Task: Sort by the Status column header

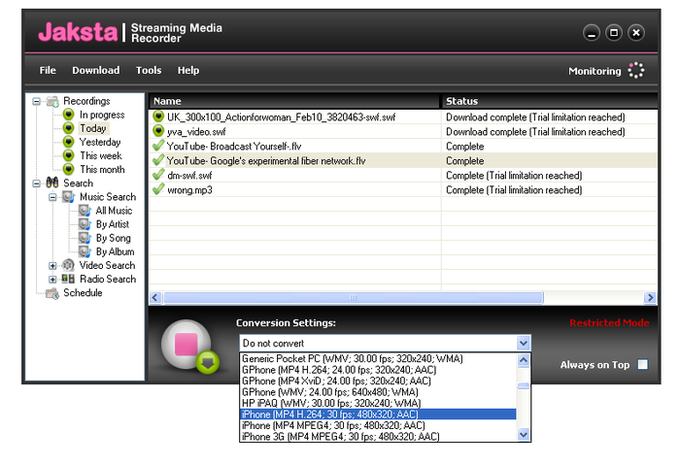Action: click(x=549, y=101)
